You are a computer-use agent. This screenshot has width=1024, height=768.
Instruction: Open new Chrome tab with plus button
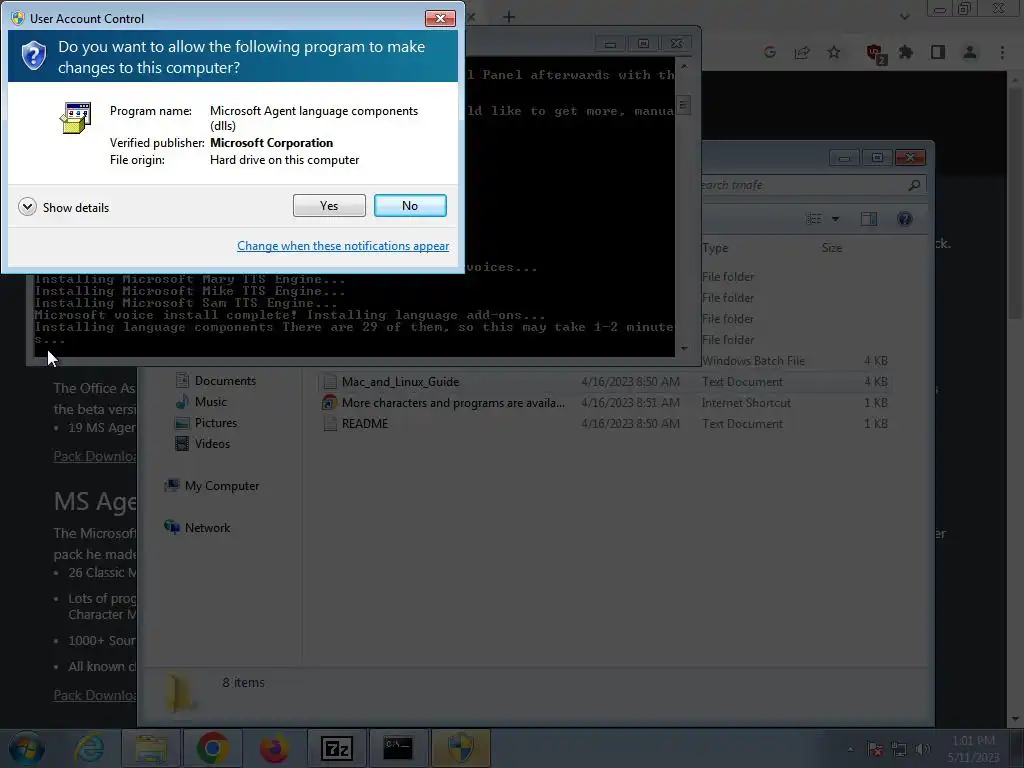pyautogui.click(x=509, y=17)
